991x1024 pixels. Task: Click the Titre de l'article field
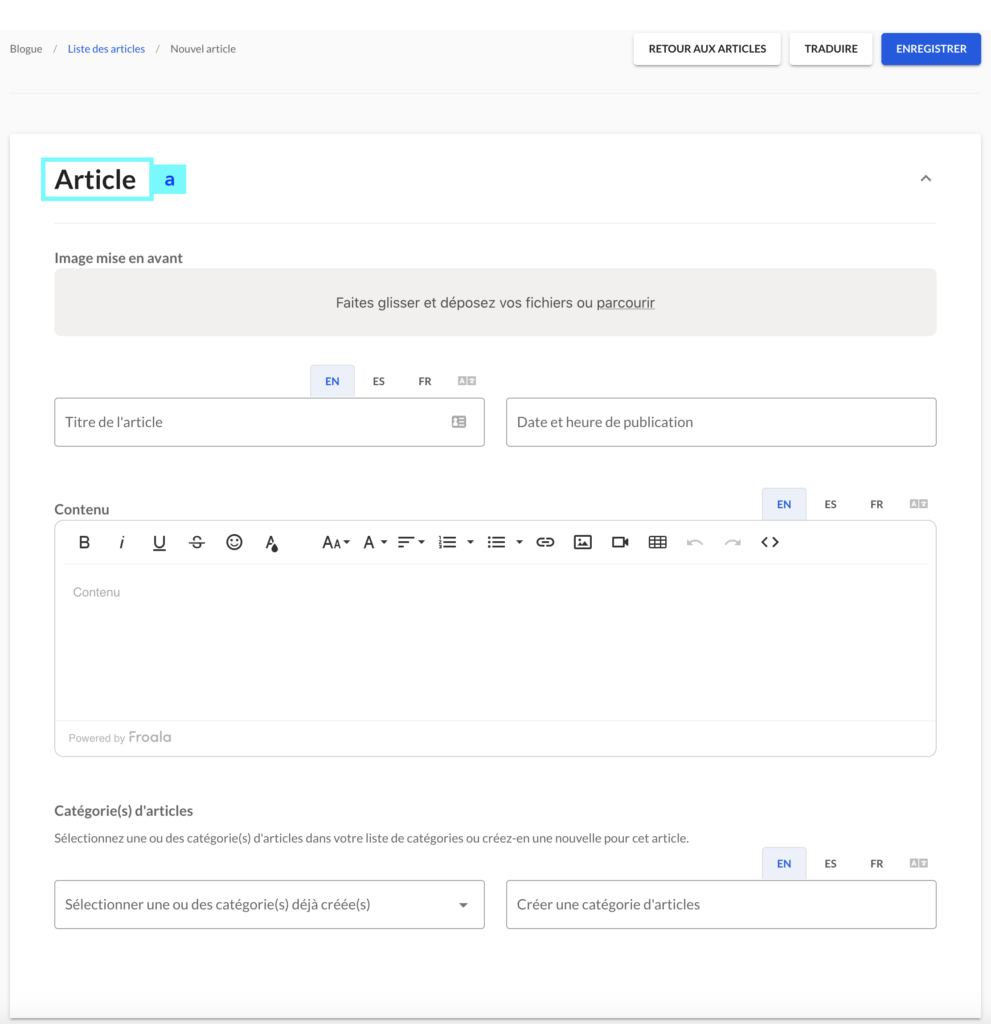point(269,422)
